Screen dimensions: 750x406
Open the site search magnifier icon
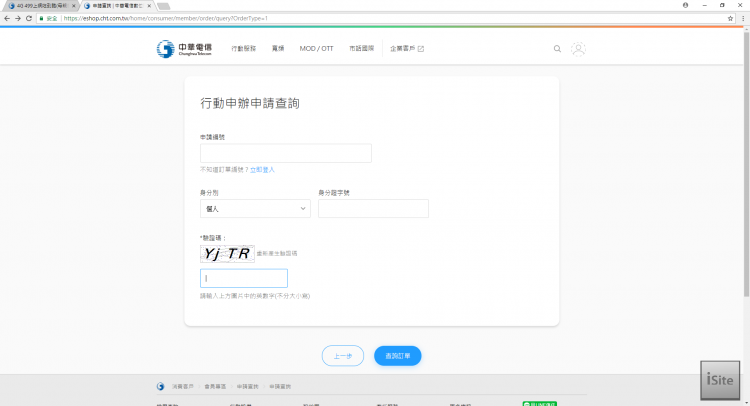coord(557,48)
